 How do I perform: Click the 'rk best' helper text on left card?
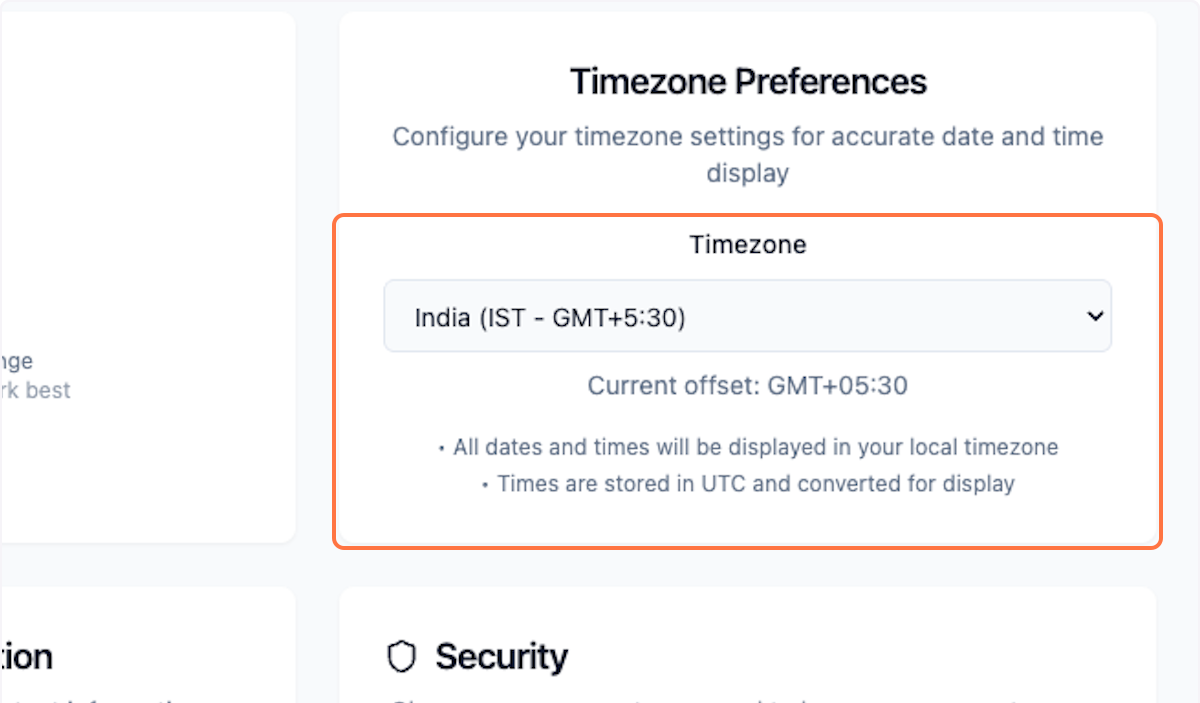pyautogui.click(x=35, y=390)
